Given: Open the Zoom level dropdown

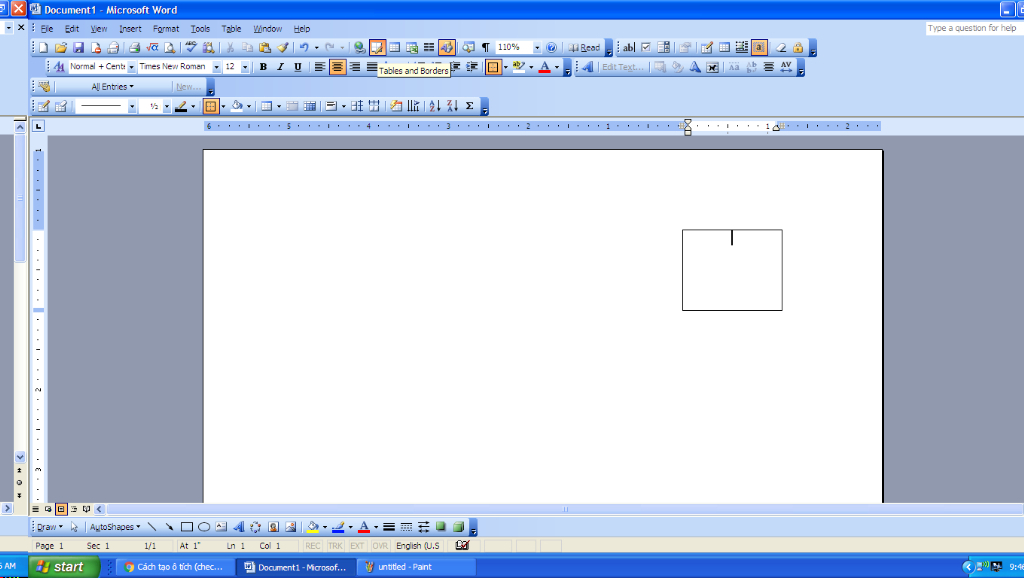Looking at the screenshot, I should [x=536, y=46].
